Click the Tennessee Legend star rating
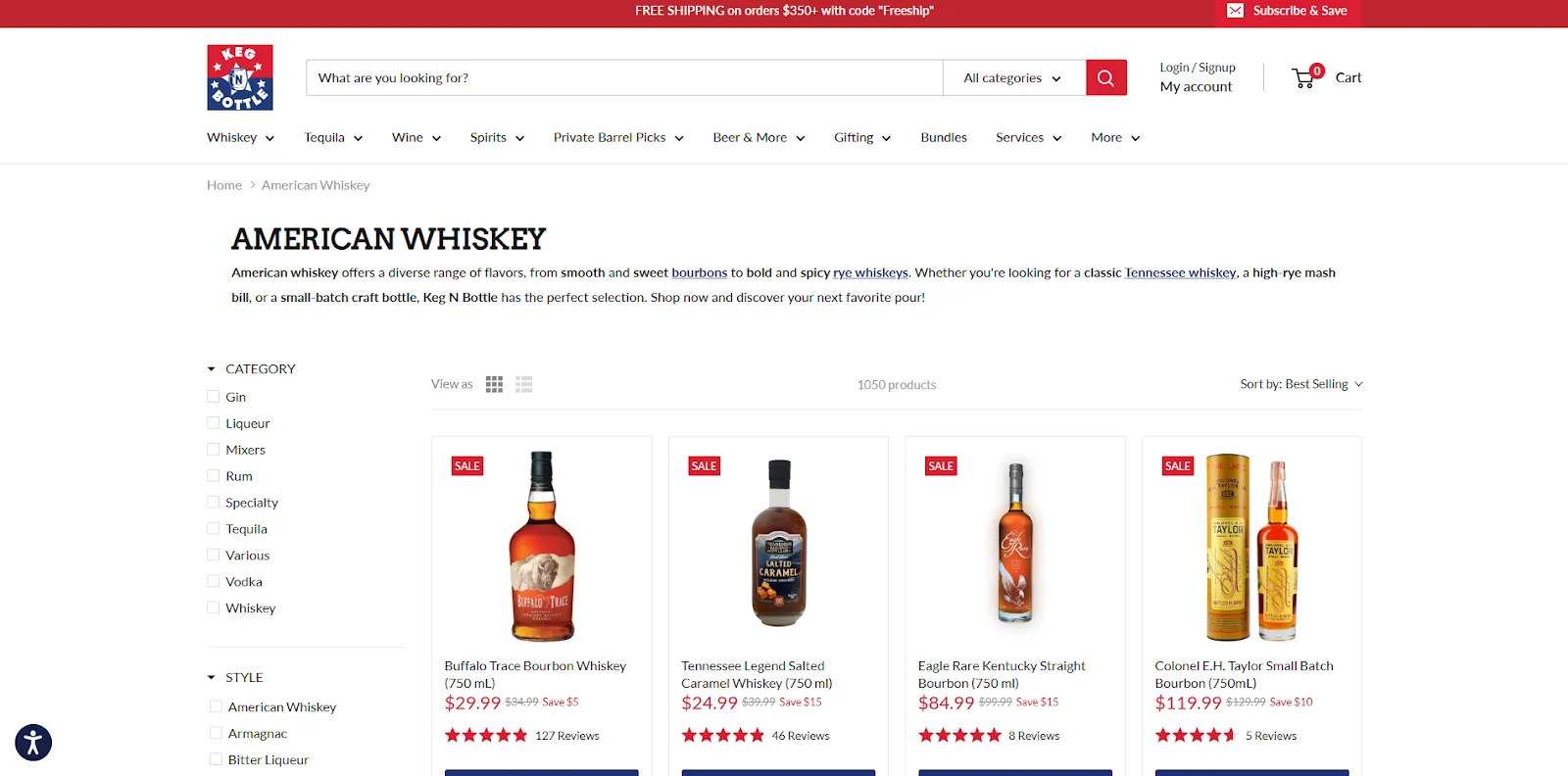This screenshot has width=1568, height=776. pos(722,735)
